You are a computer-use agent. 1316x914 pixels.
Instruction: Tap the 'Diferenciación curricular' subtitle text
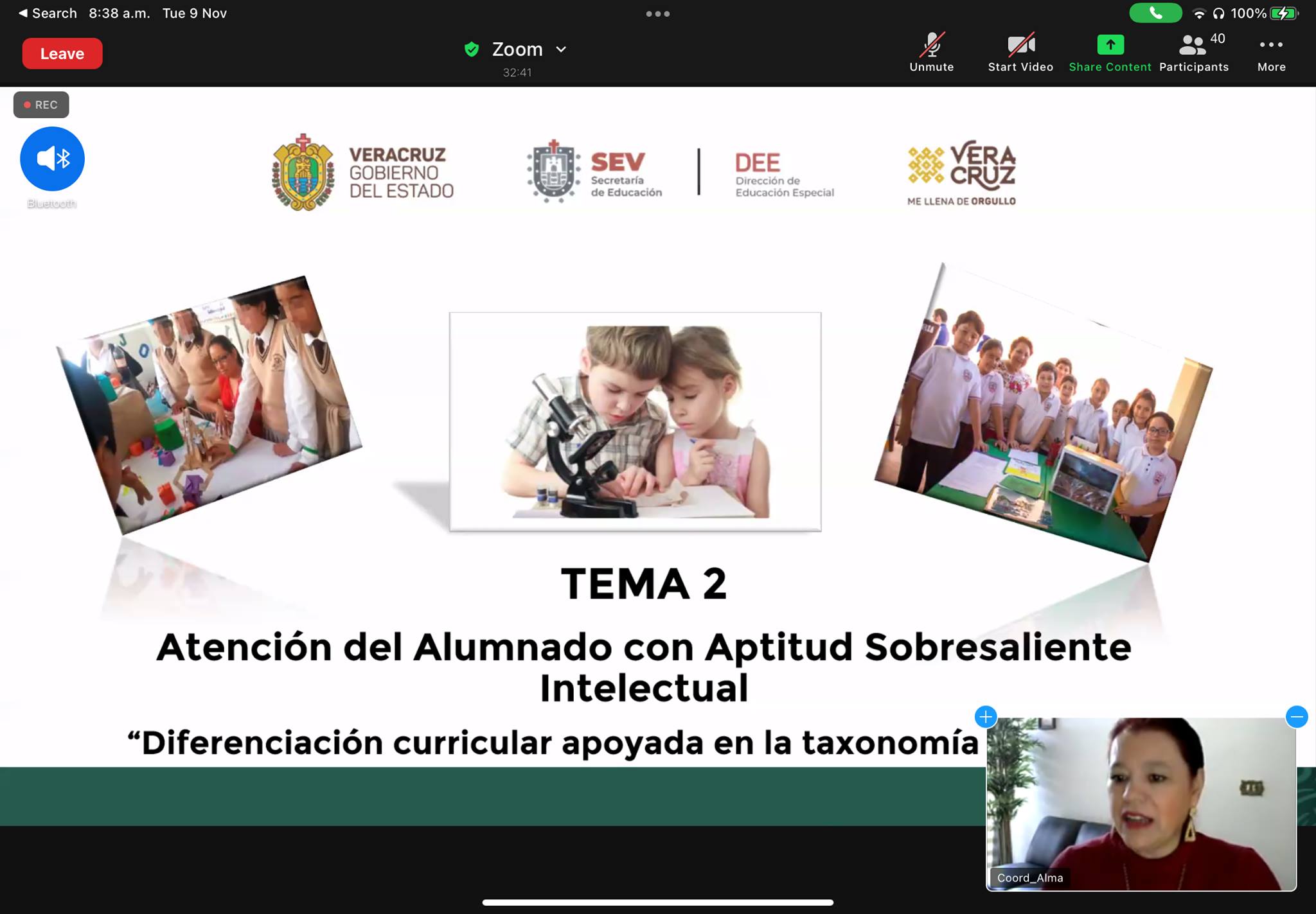pos(553,743)
